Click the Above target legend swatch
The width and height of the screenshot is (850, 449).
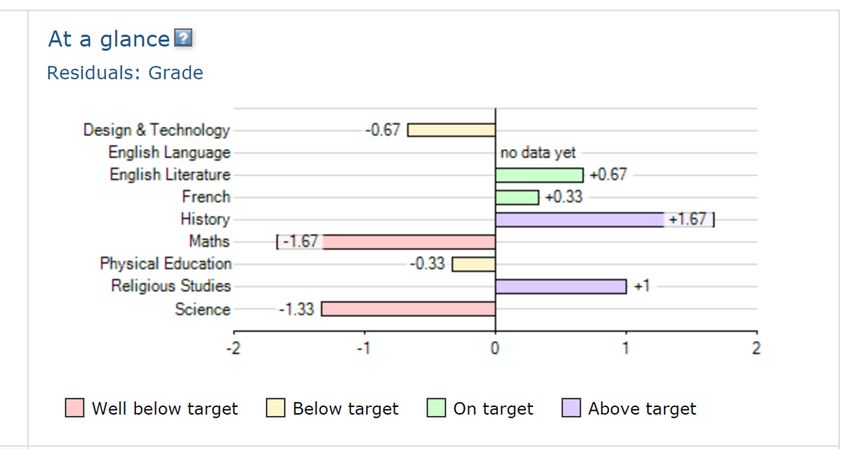pos(571,408)
